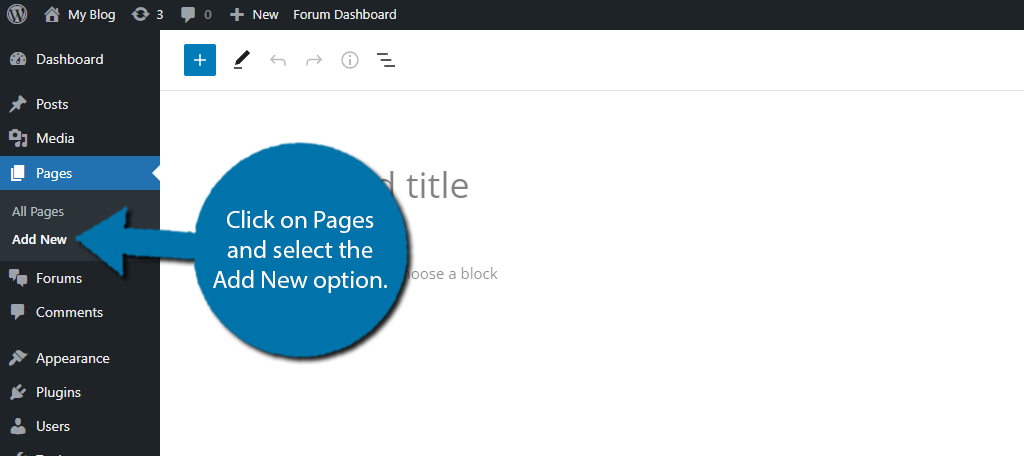Click the home icon beside My Blog

(x=52, y=14)
